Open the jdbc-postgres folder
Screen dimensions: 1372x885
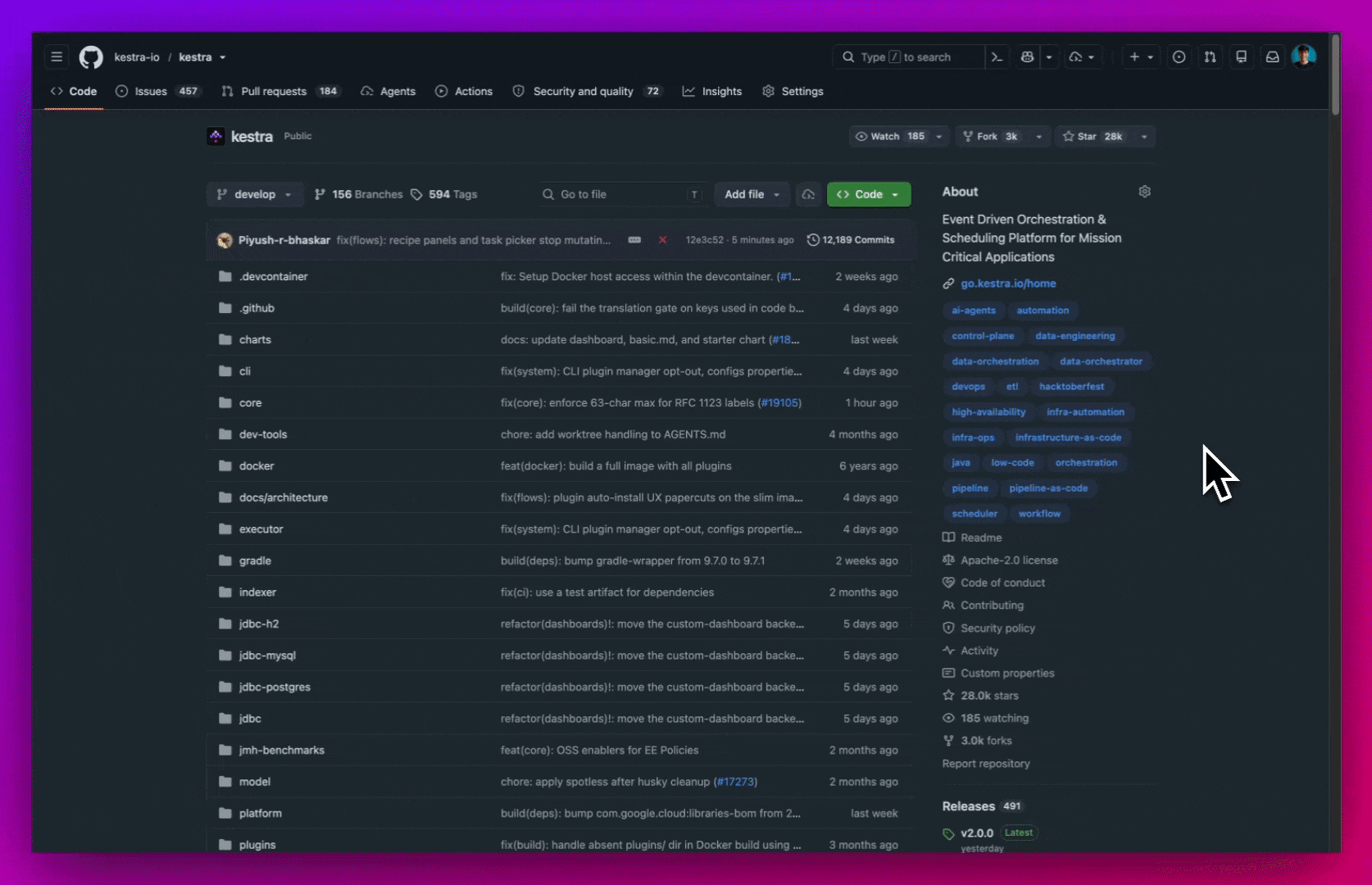click(275, 688)
